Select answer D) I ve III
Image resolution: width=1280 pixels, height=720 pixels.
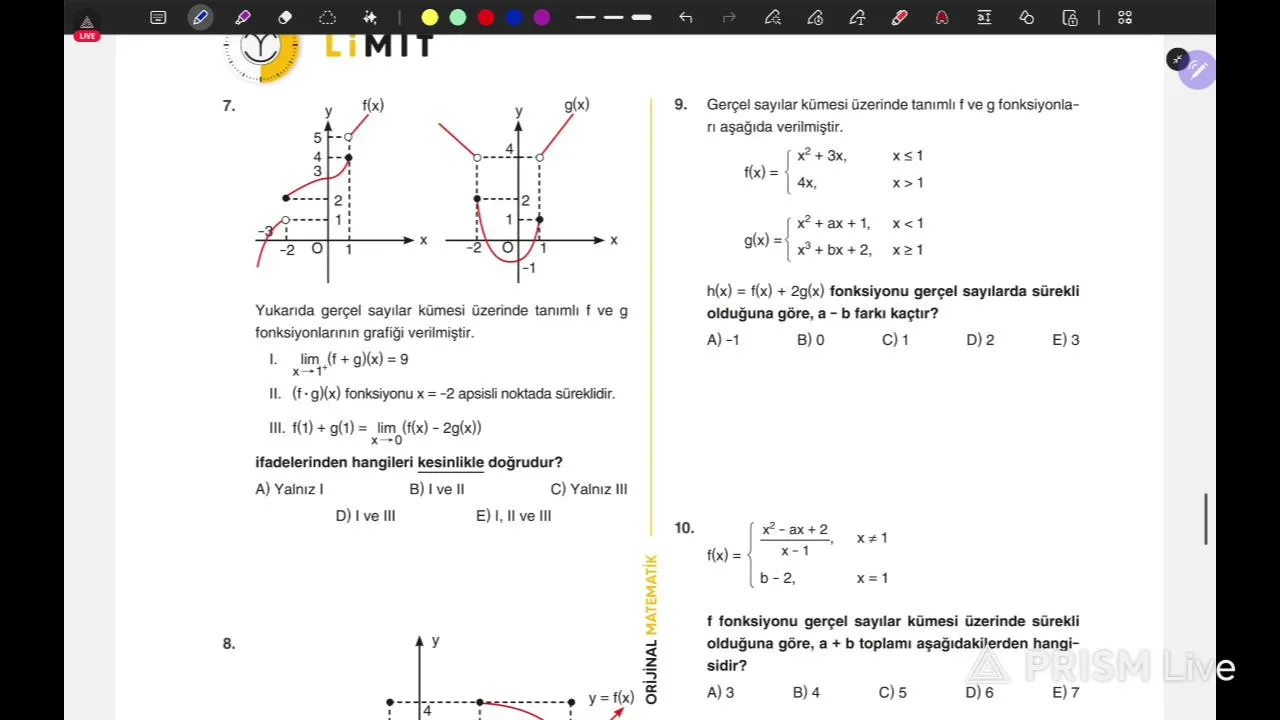click(x=366, y=516)
